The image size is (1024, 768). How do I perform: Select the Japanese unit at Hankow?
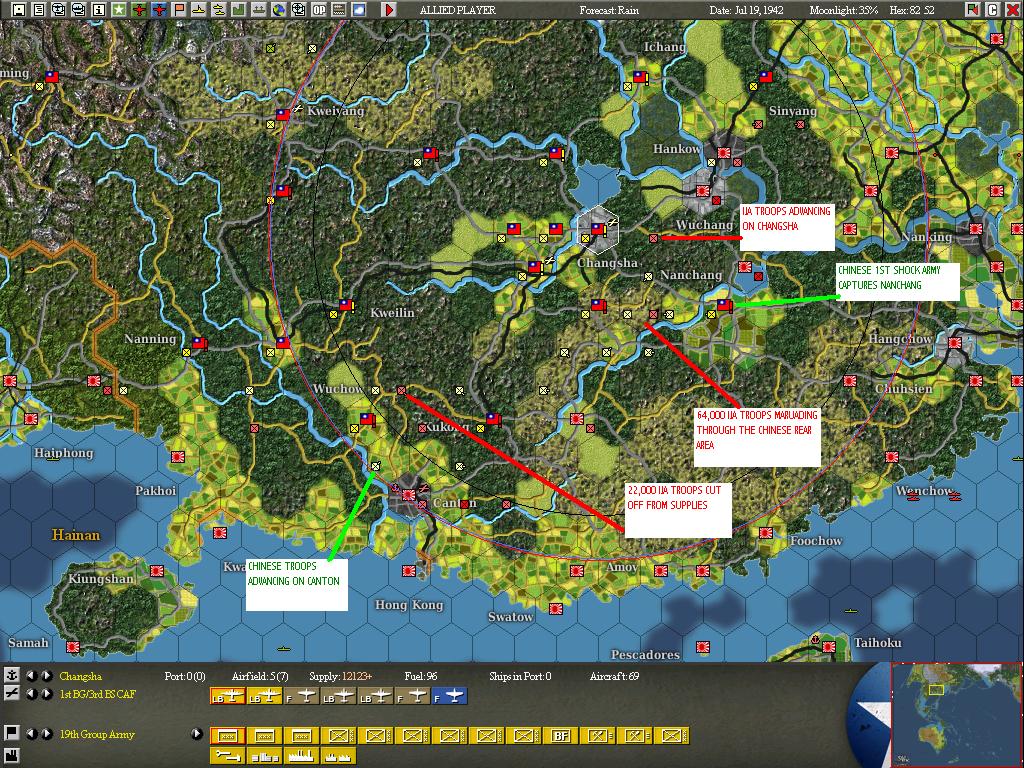pos(724,153)
